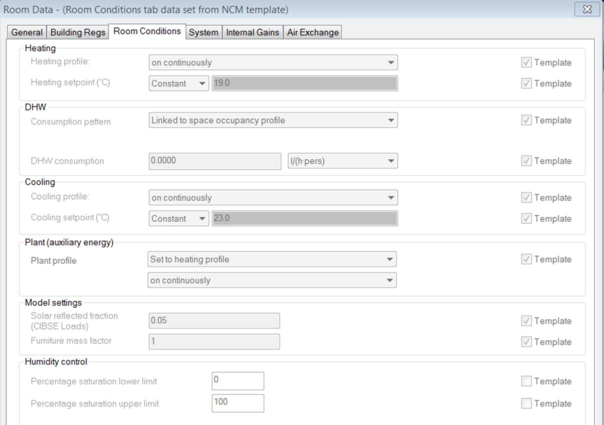Viewport: 604px width, 425px height.
Task: Go to the Internal Gains tab
Action: pos(252,32)
